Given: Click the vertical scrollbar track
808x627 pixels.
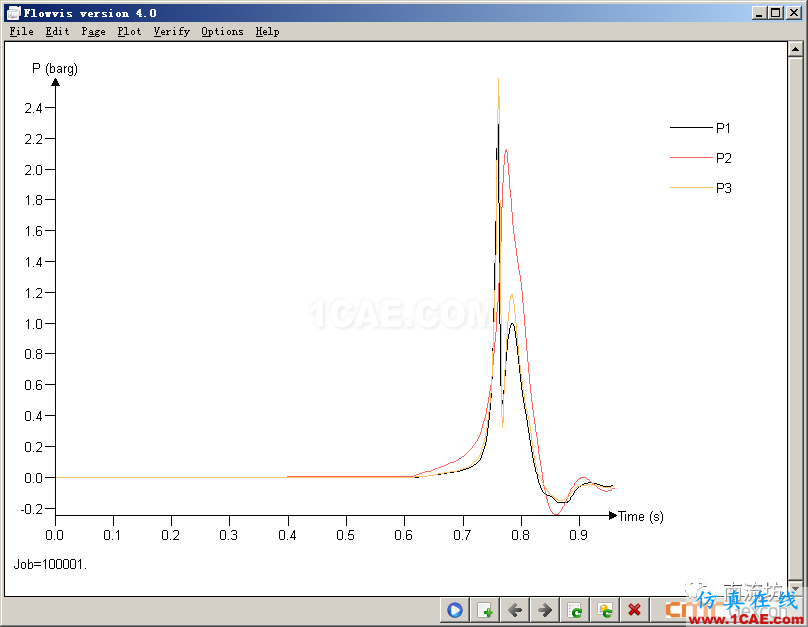Looking at the screenshot, I should (795, 317).
